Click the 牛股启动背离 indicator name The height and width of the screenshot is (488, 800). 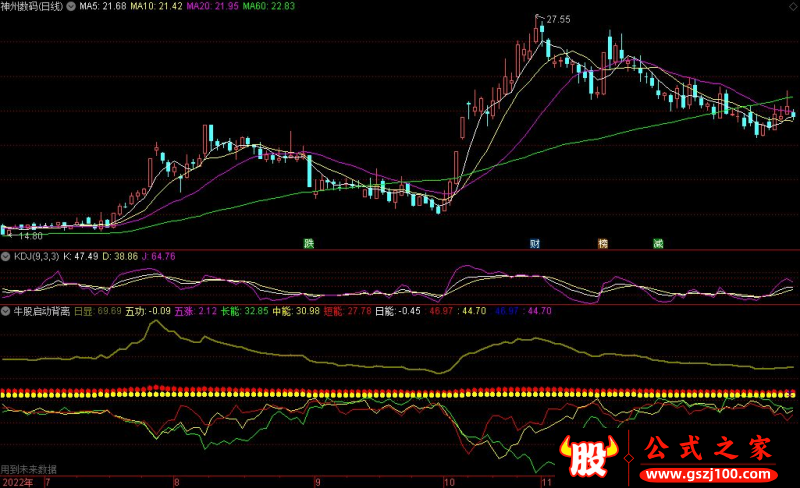[x=41, y=311]
